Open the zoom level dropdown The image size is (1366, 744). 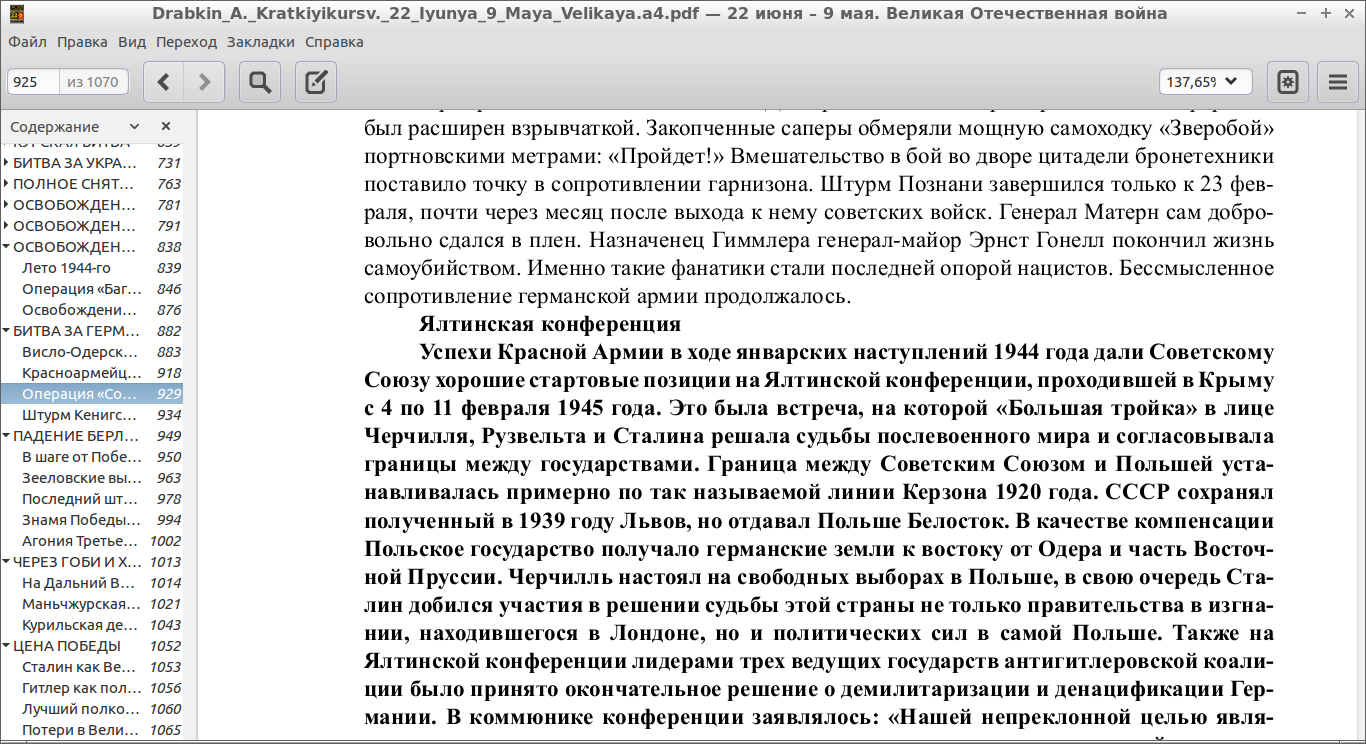1205,82
